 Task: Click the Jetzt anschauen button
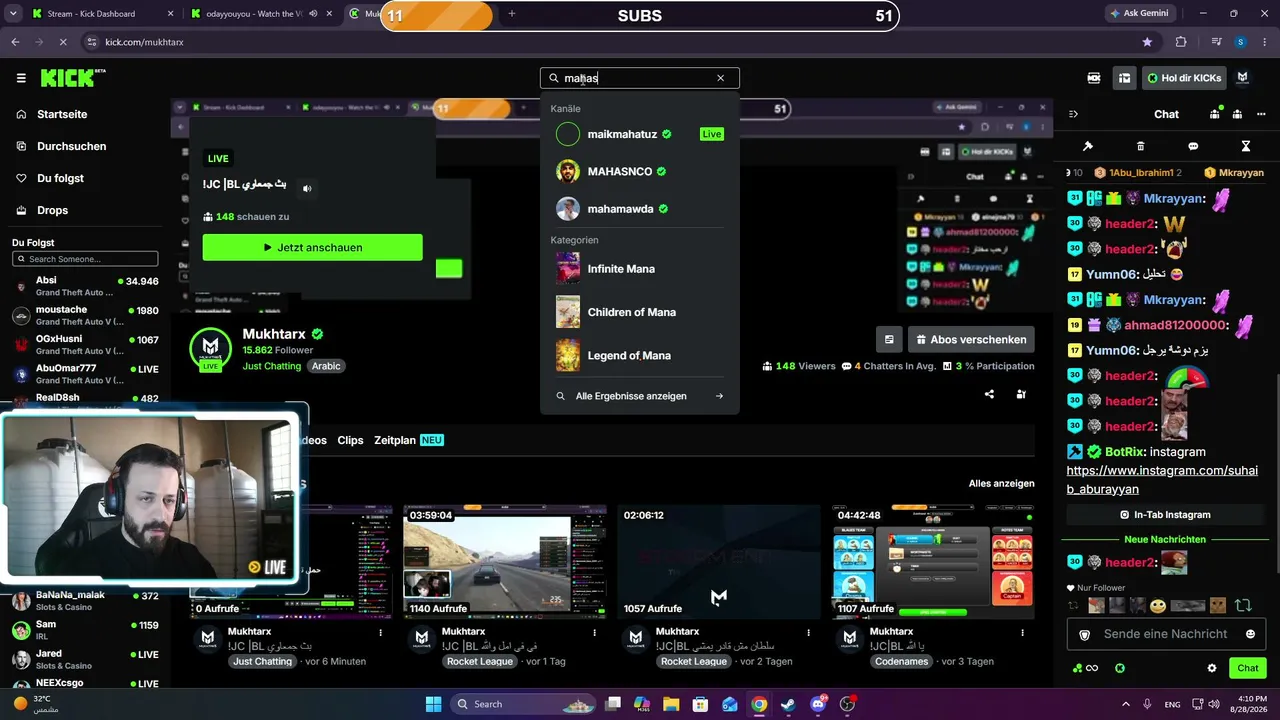[x=312, y=247]
